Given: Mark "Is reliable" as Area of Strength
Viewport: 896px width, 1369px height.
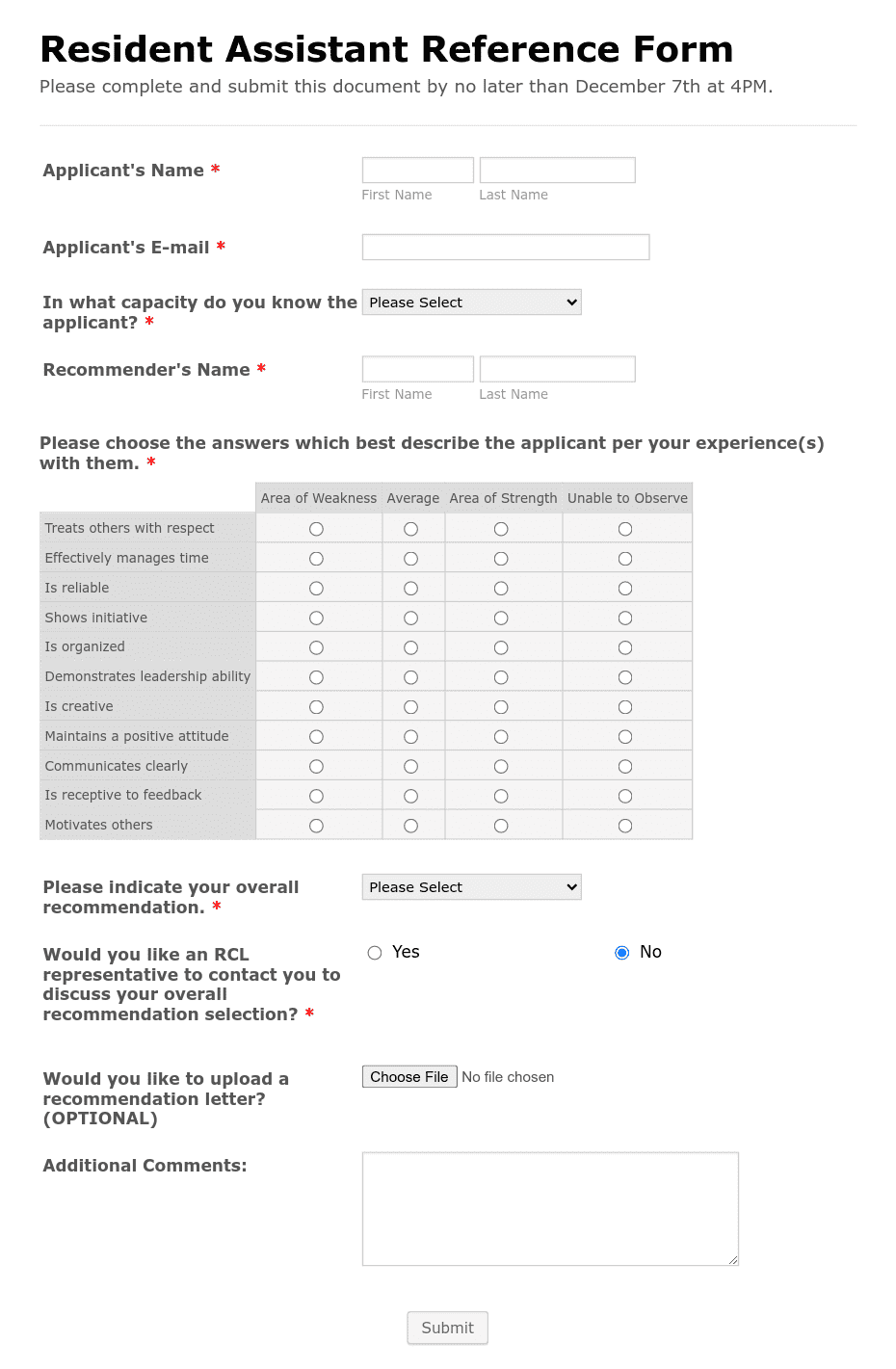Looking at the screenshot, I should click(500, 588).
